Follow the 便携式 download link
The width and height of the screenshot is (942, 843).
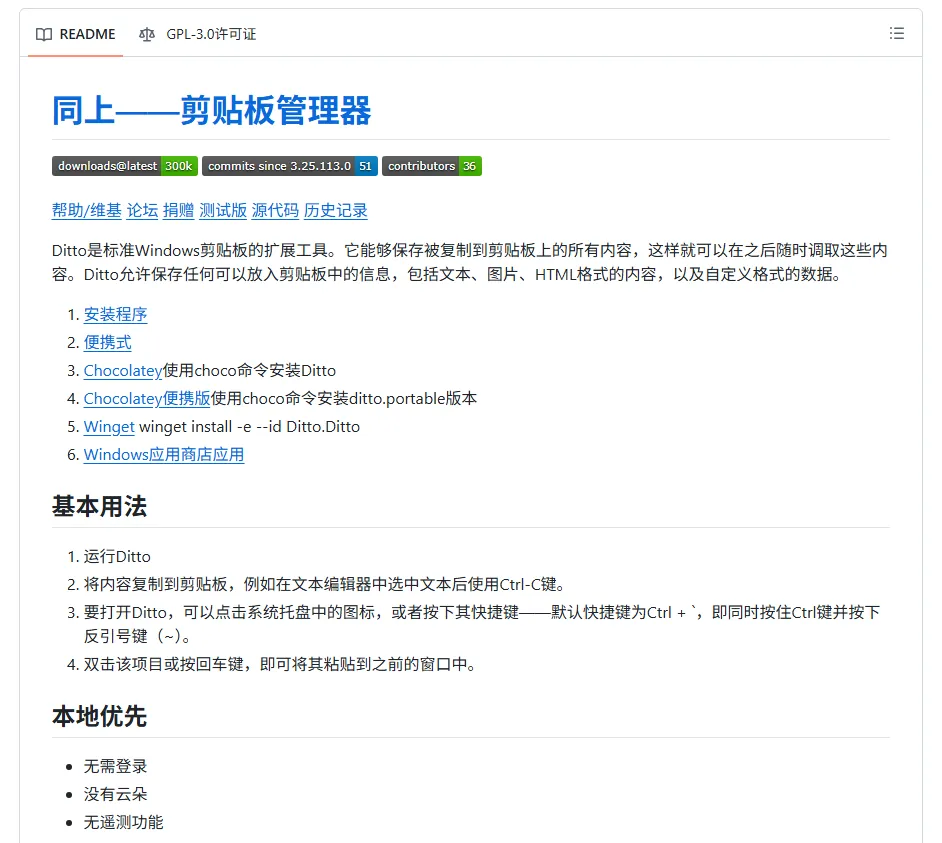click(x=108, y=342)
